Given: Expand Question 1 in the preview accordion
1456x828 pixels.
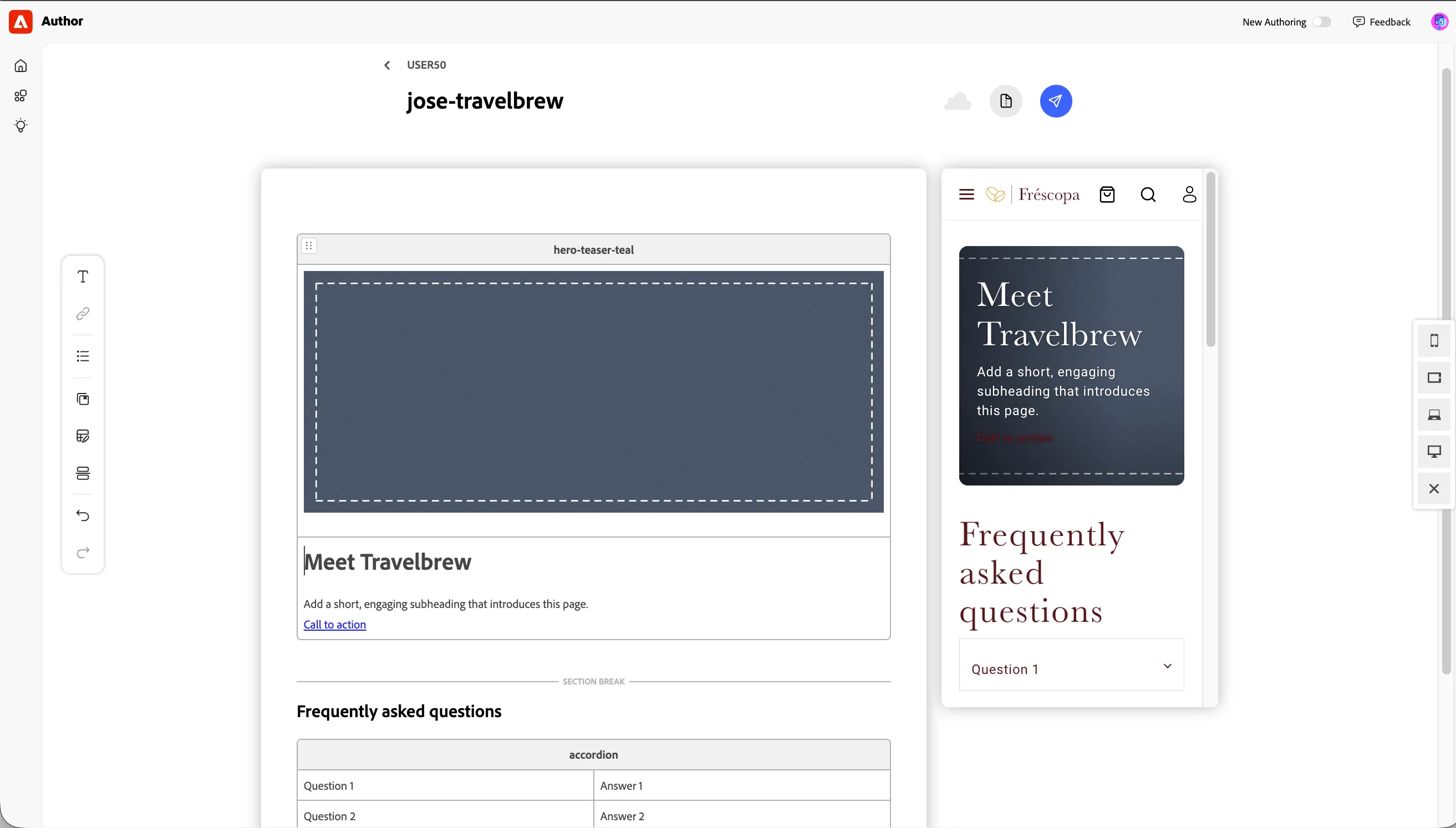Looking at the screenshot, I should tap(1071, 666).
